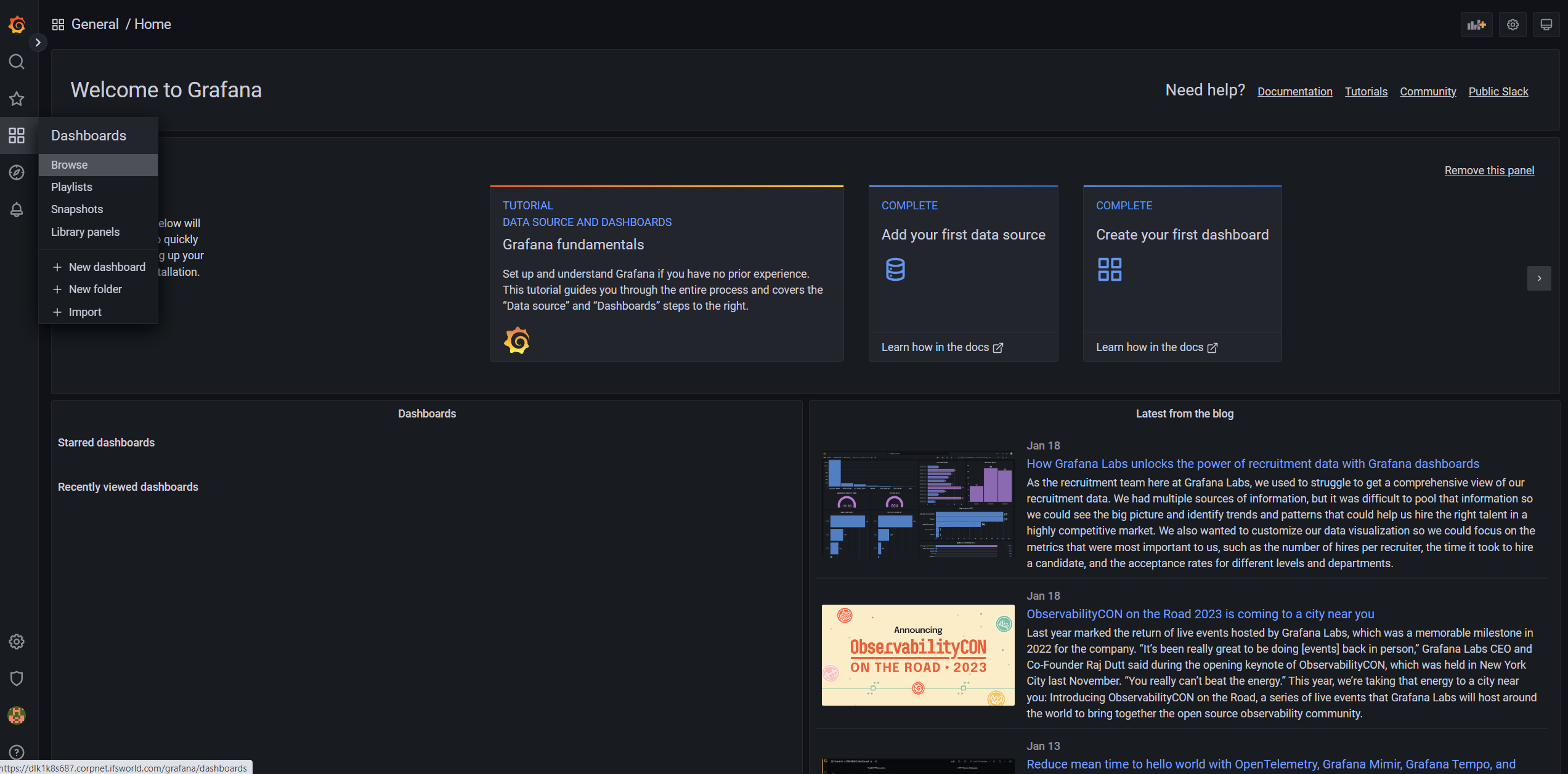The image size is (1568, 774).
Task: Click the Dashboards four-squares sidebar icon
Action: point(17,135)
